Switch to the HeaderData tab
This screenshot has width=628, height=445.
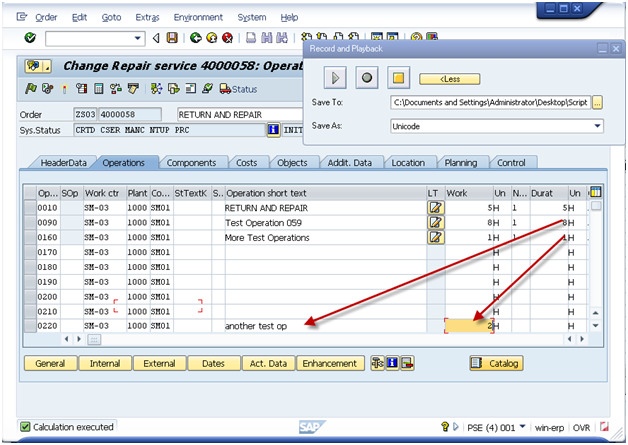(63, 163)
